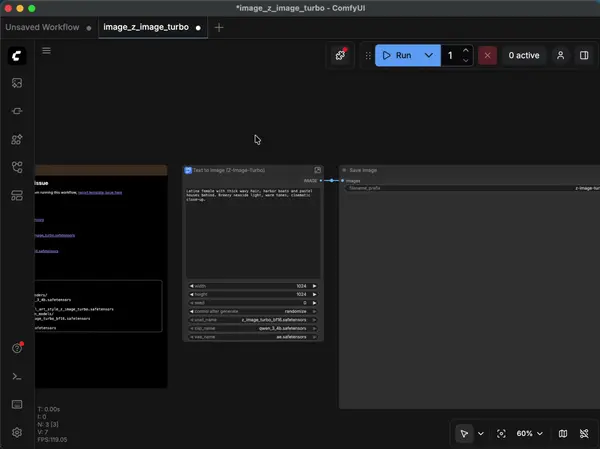The height and width of the screenshot is (449, 600).
Task: Click the height value 1024
Action: 301,294
